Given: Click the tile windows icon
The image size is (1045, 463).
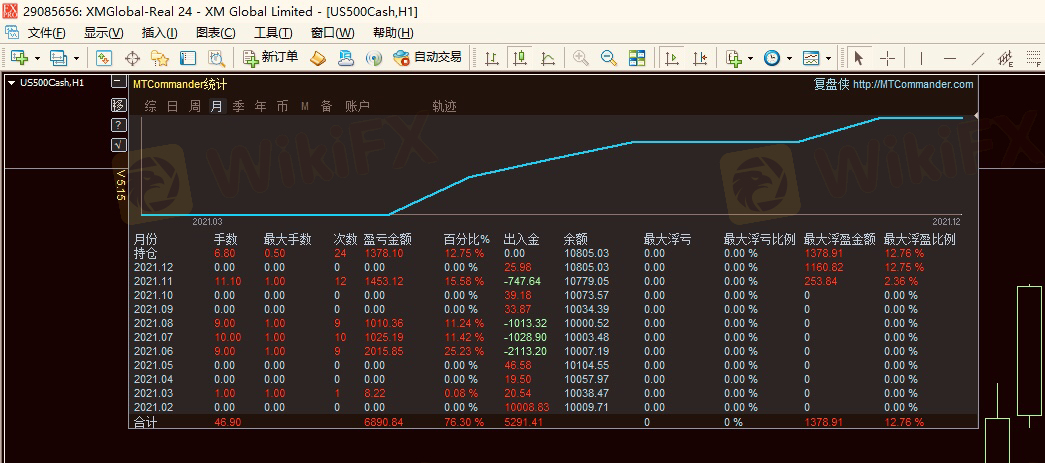Looking at the screenshot, I should click(637, 58).
